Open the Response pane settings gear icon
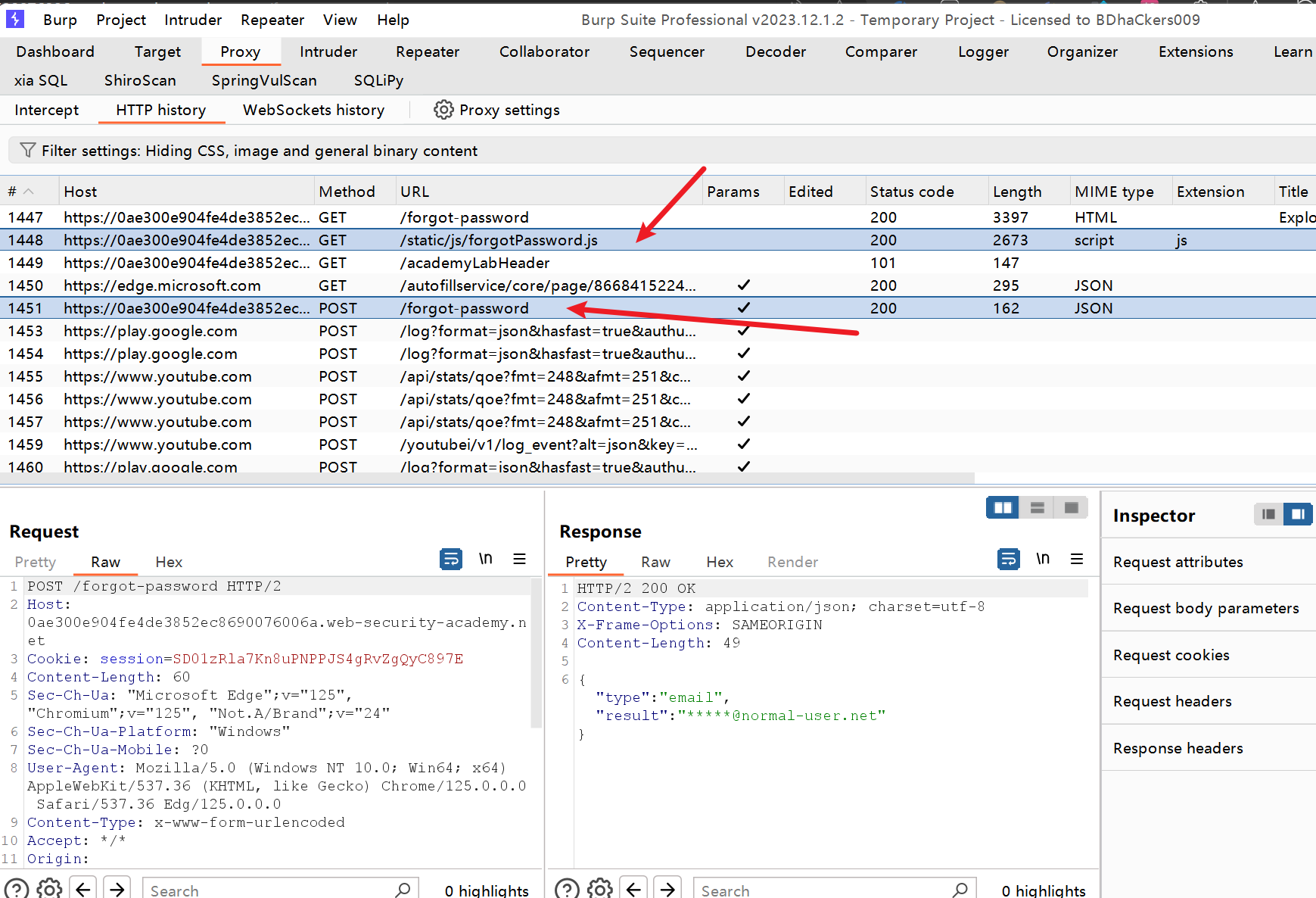 point(600,887)
